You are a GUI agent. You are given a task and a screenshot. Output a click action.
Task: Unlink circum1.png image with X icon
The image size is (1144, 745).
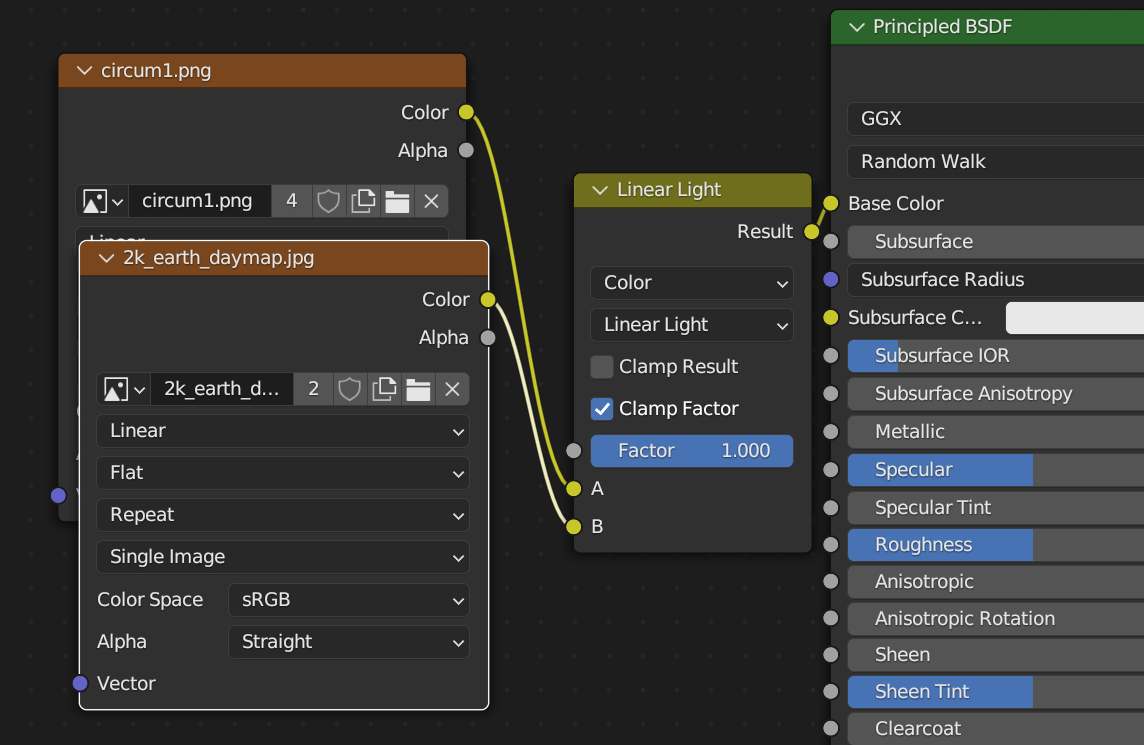[431, 201]
